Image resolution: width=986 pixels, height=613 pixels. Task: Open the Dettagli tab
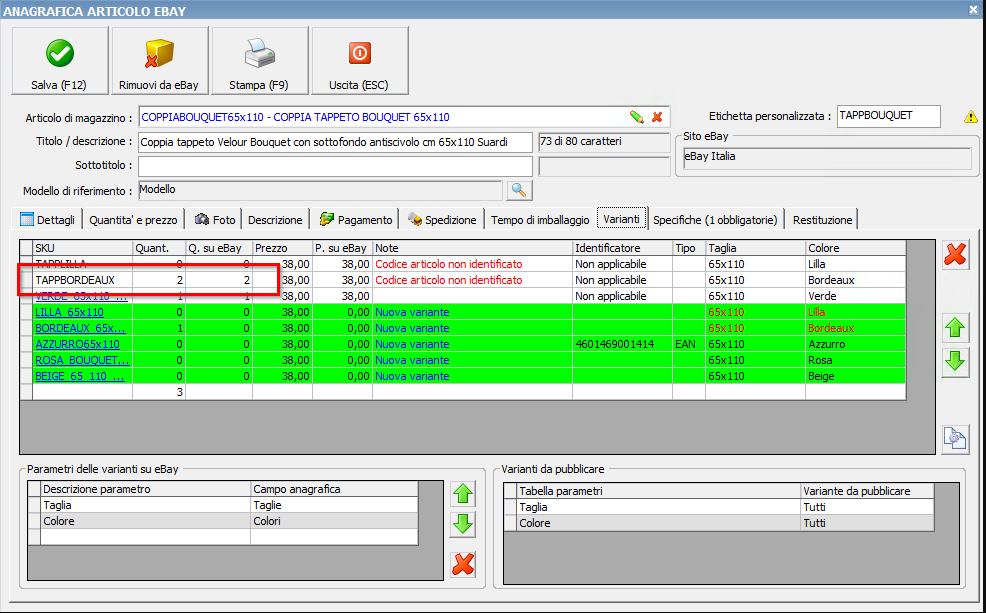tap(48, 219)
